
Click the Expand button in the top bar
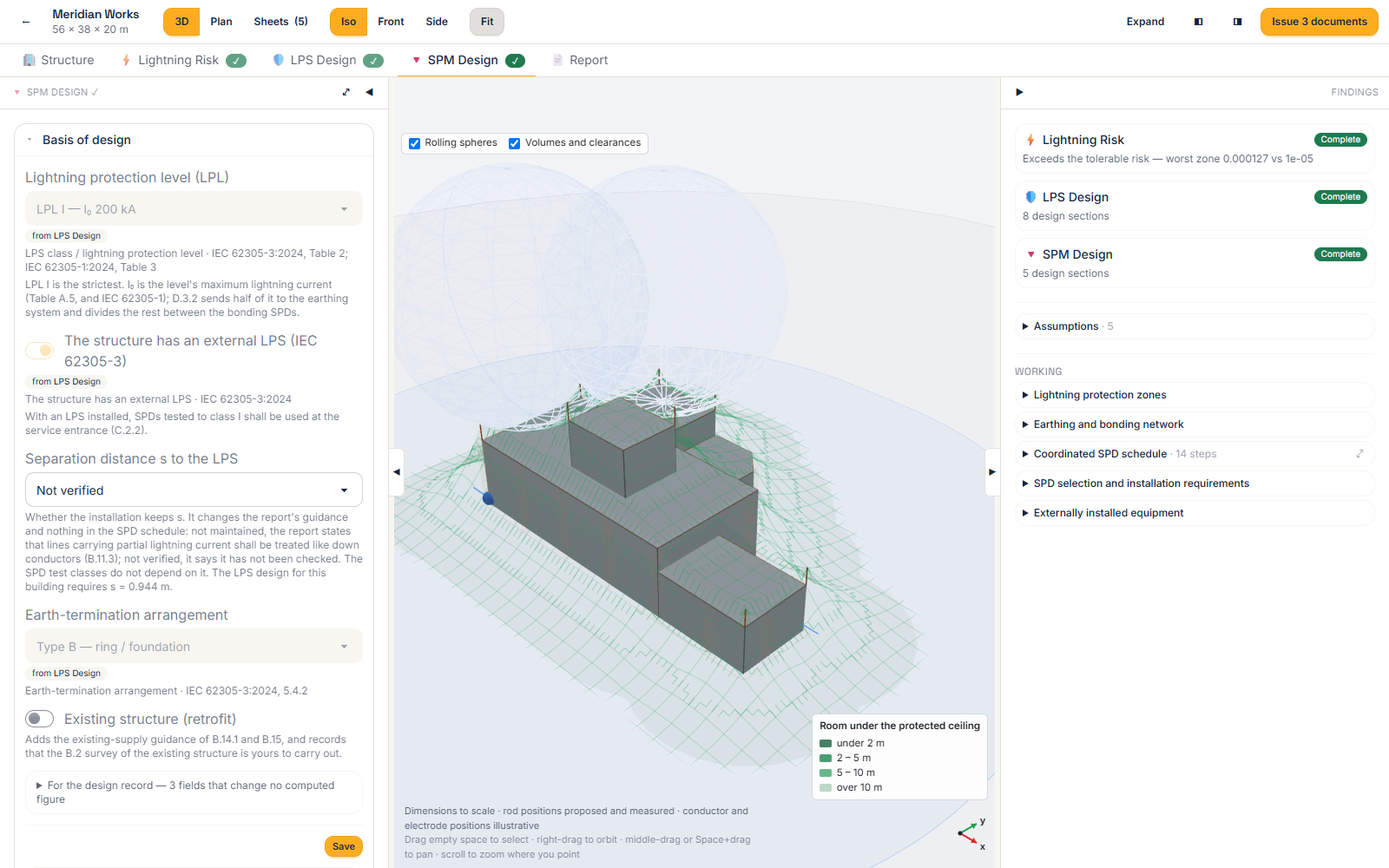(x=1146, y=22)
